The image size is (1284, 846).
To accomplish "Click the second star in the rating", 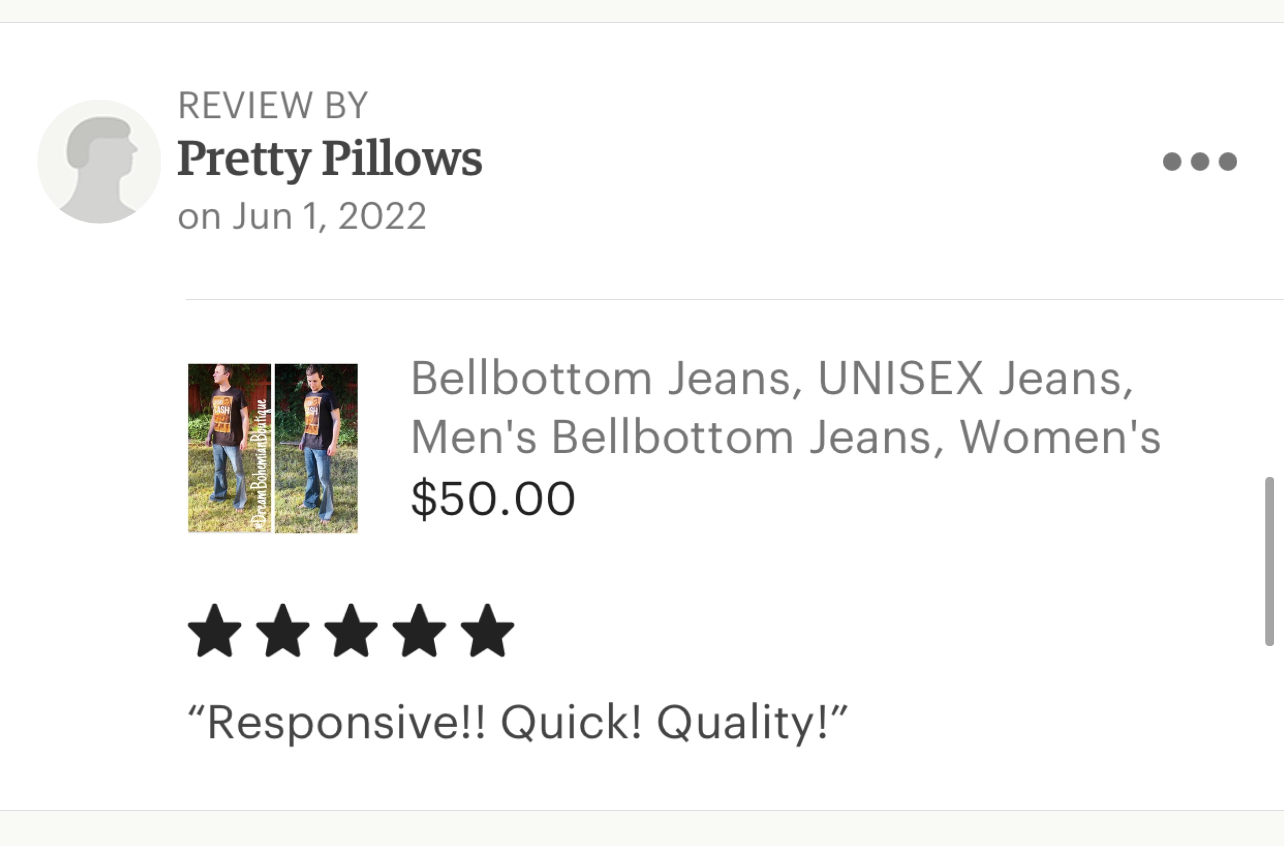I will [x=283, y=631].
